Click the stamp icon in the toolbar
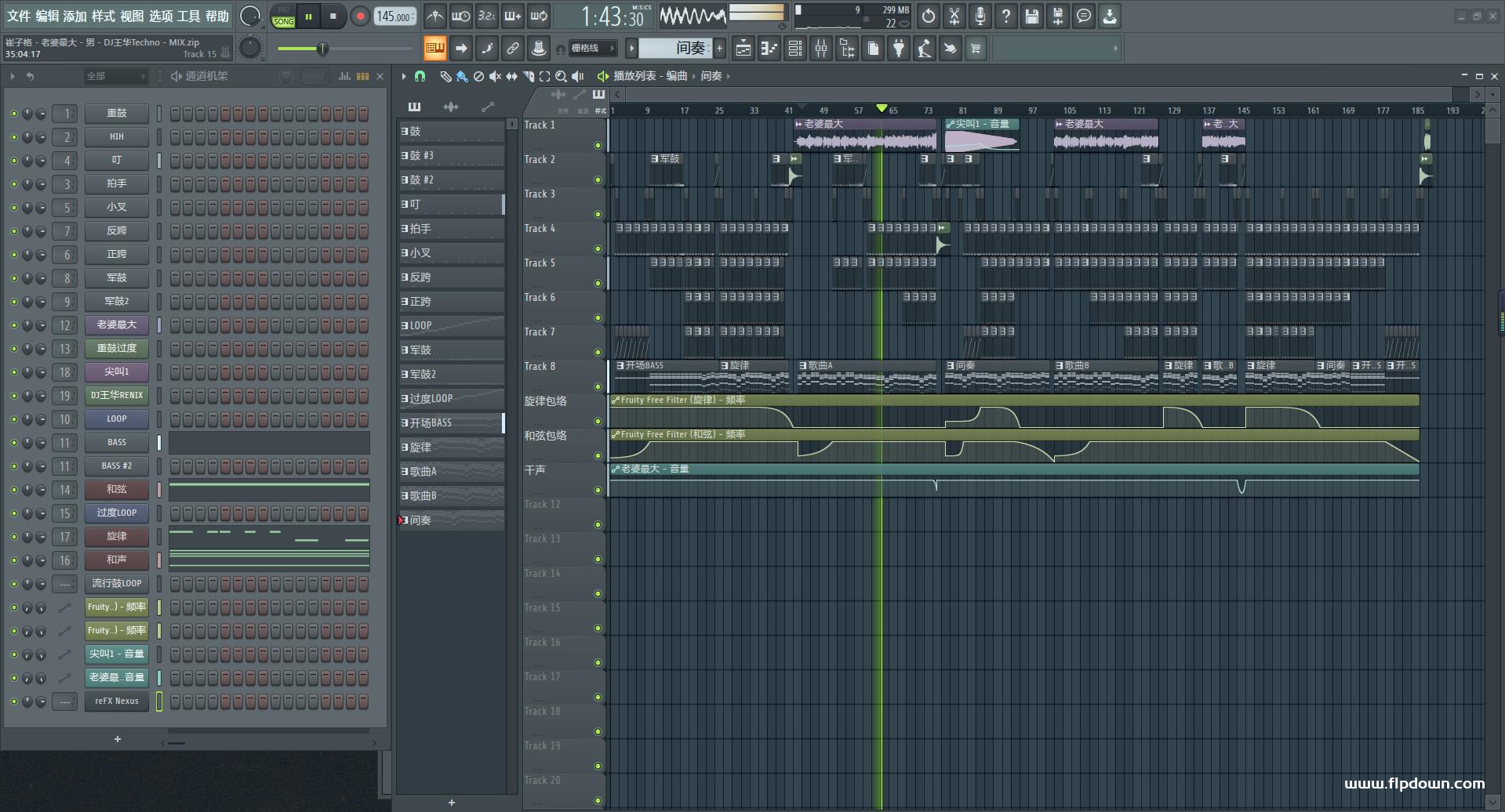 tap(539, 49)
